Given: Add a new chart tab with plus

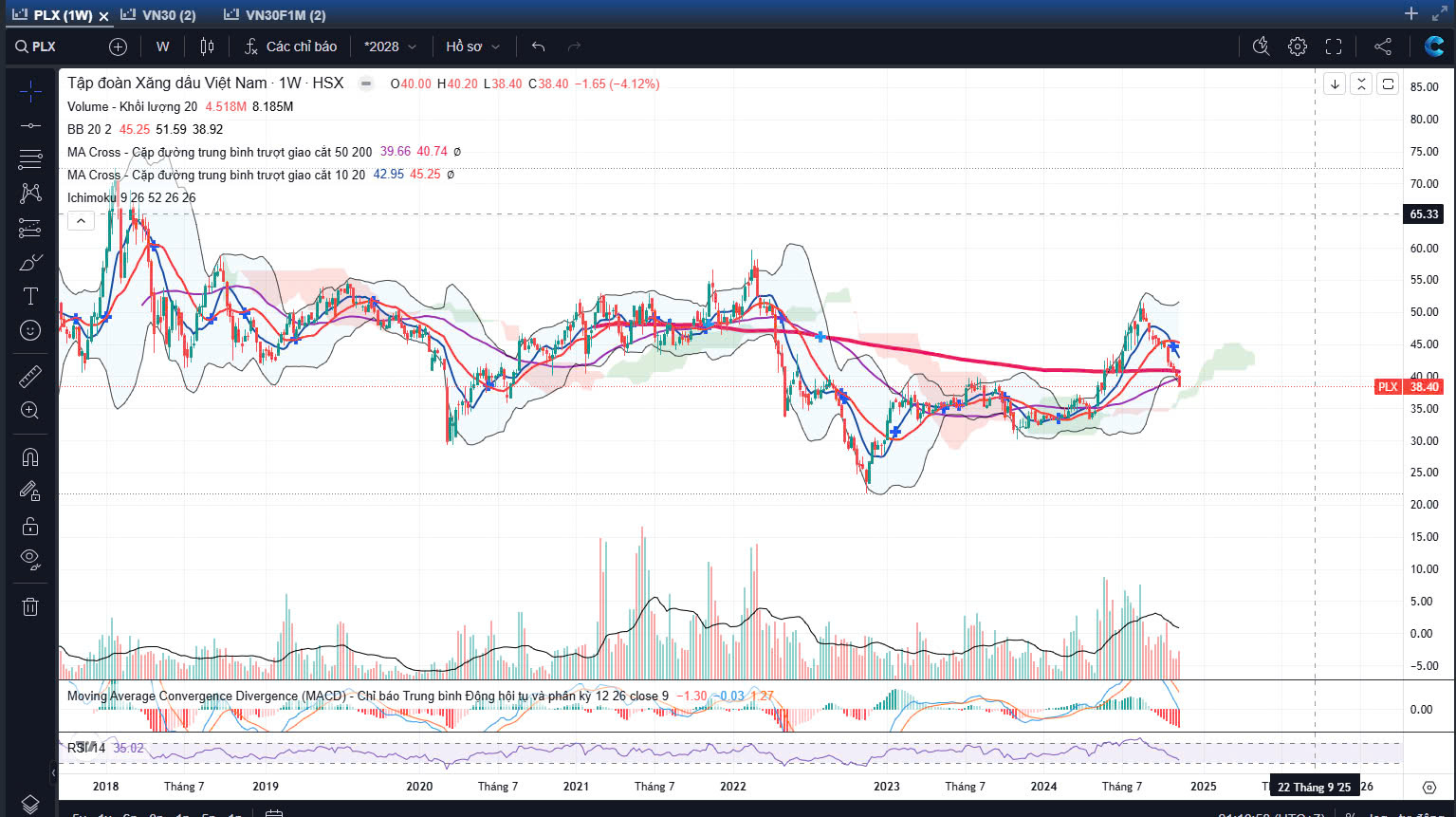Looking at the screenshot, I should pyautogui.click(x=1411, y=13).
